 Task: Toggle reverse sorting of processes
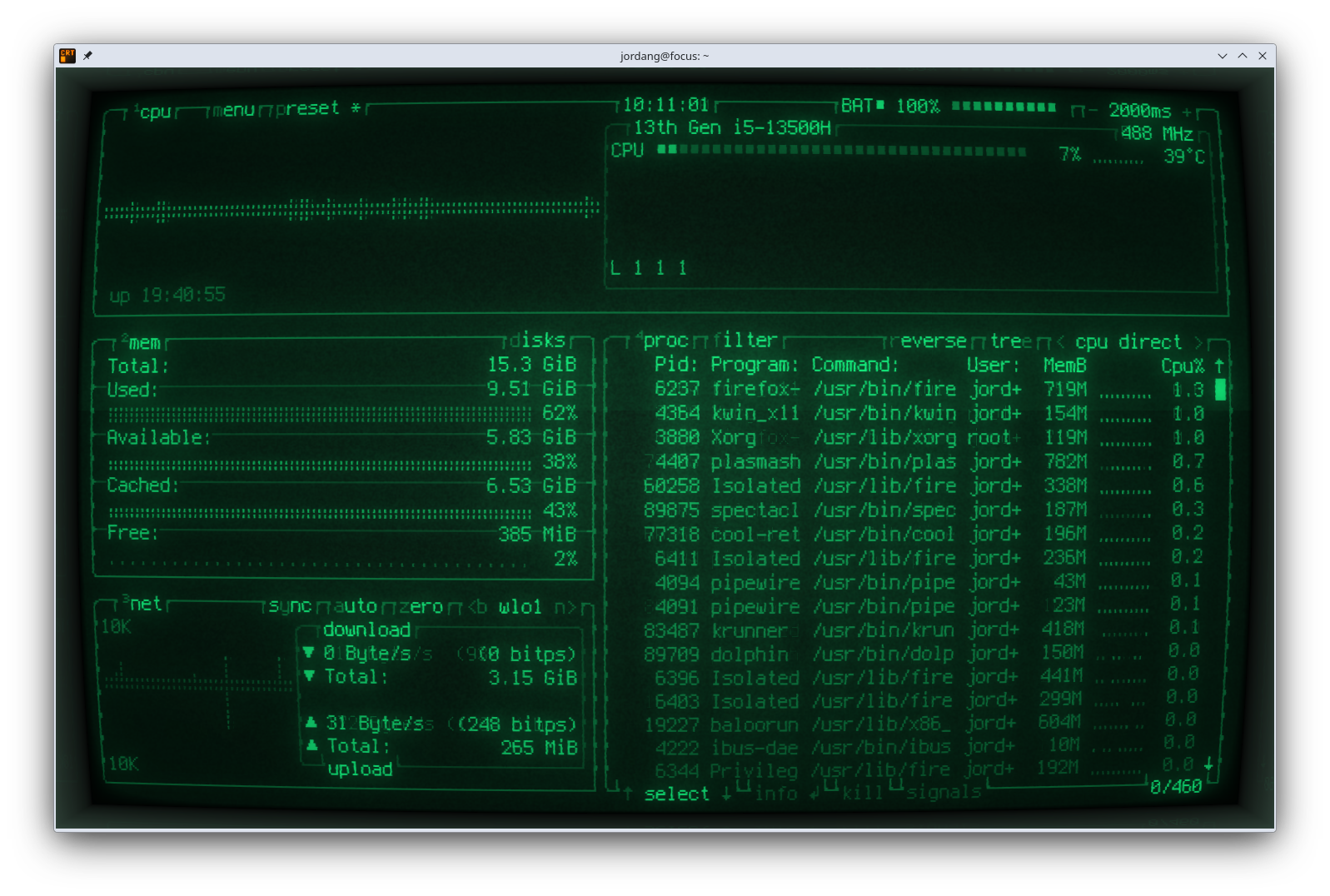click(x=929, y=341)
